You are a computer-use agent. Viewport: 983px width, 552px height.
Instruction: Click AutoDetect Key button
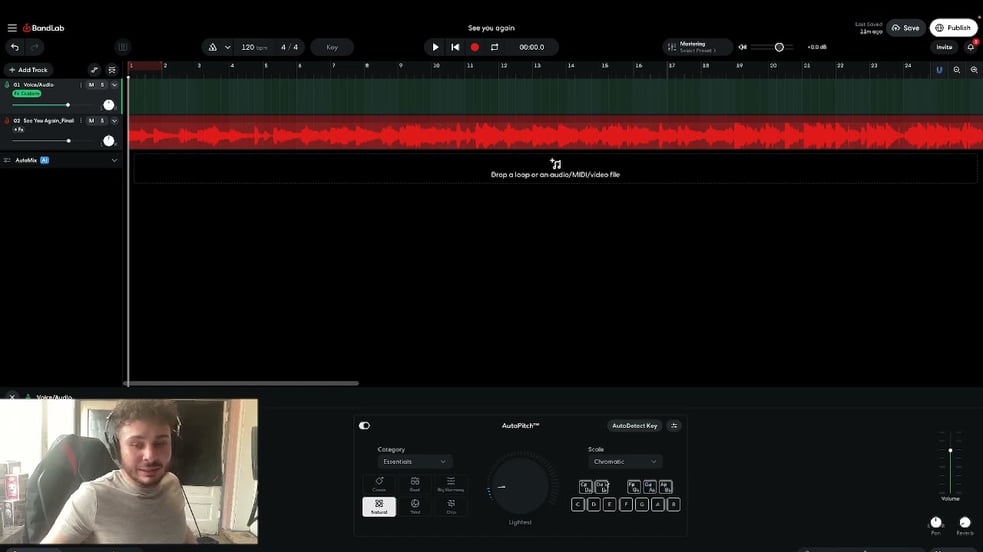634,425
